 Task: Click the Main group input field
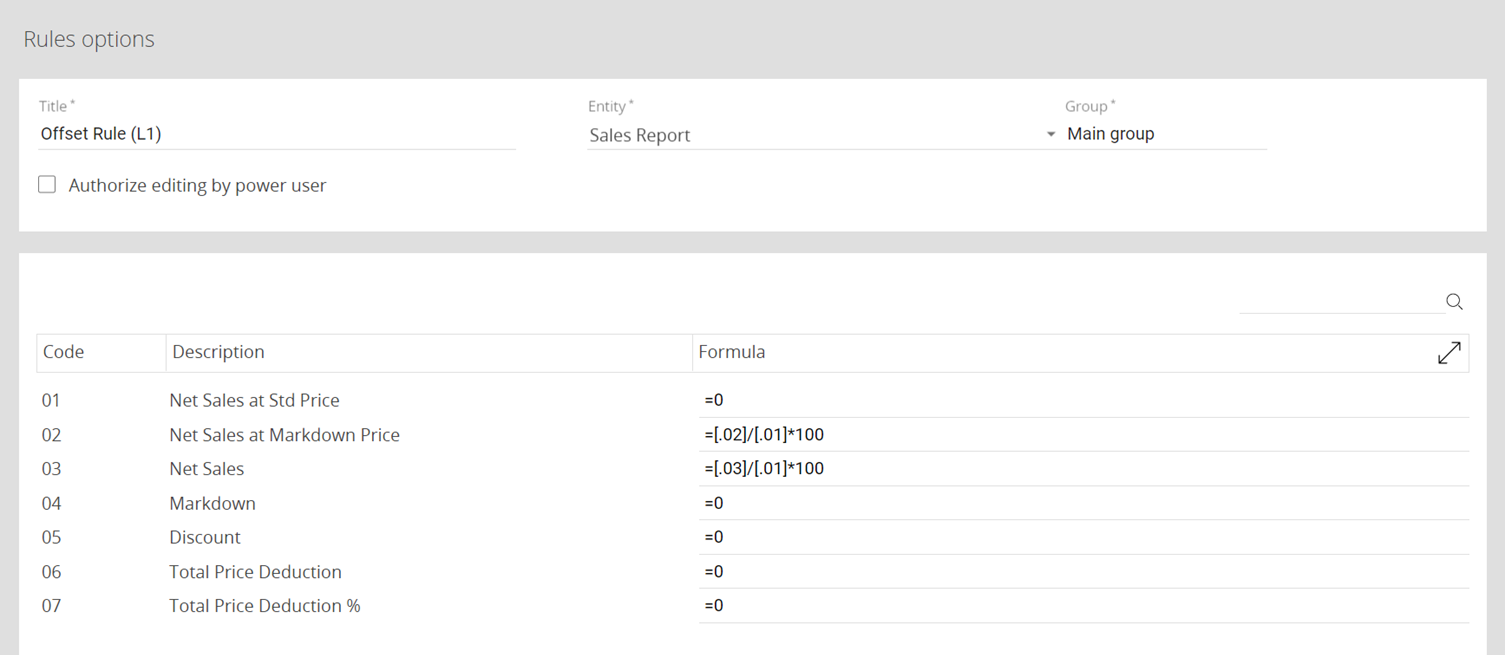pyautogui.click(x=1164, y=134)
